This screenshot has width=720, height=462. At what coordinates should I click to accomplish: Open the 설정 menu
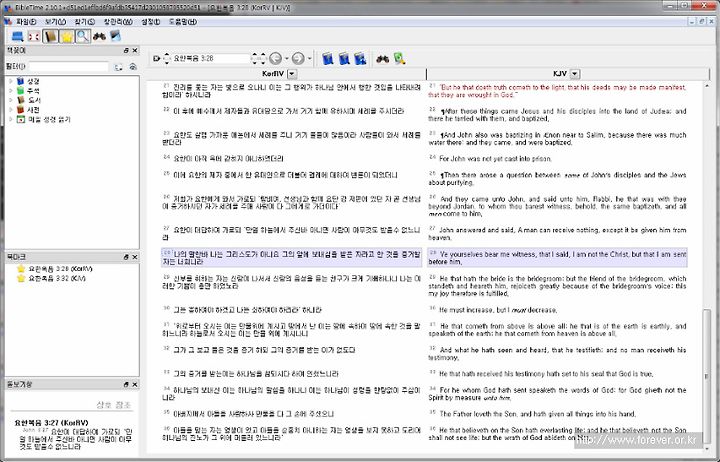[151, 22]
